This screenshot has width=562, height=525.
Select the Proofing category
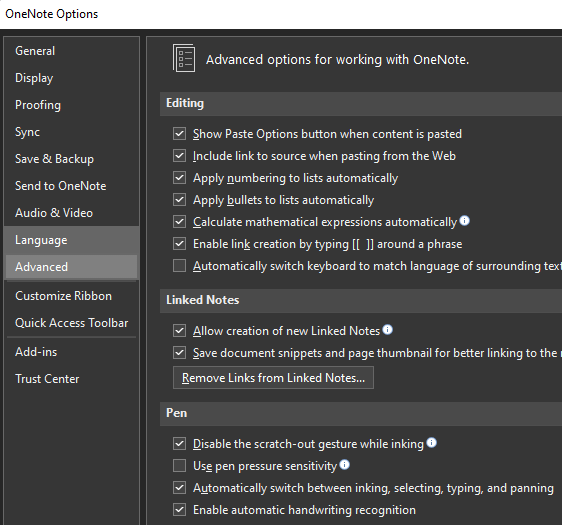tap(71, 105)
